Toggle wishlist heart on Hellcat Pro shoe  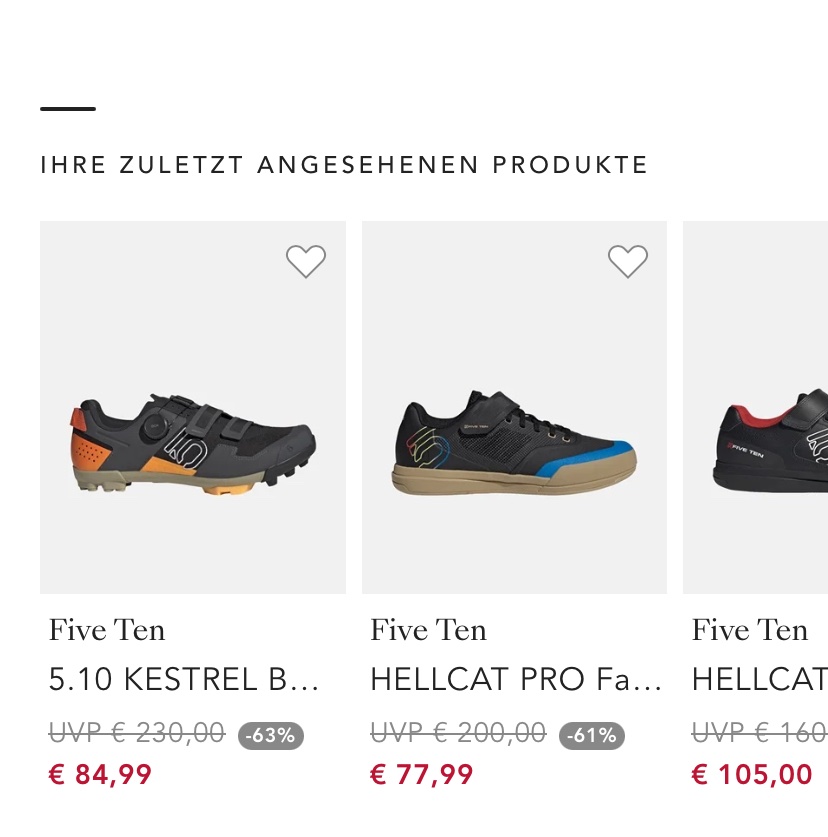pyautogui.click(x=628, y=262)
